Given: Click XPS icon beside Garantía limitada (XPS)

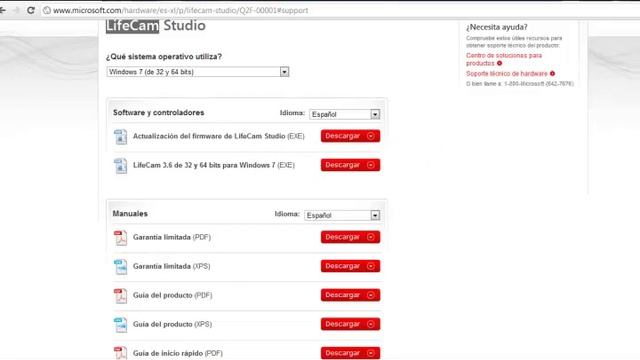Looking at the screenshot, I should click(120, 267).
